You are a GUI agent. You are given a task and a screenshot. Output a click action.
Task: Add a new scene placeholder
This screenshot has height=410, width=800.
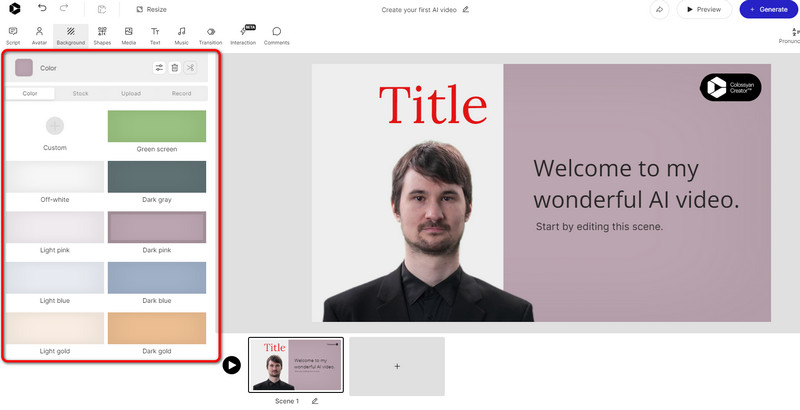click(x=397, y=366)
